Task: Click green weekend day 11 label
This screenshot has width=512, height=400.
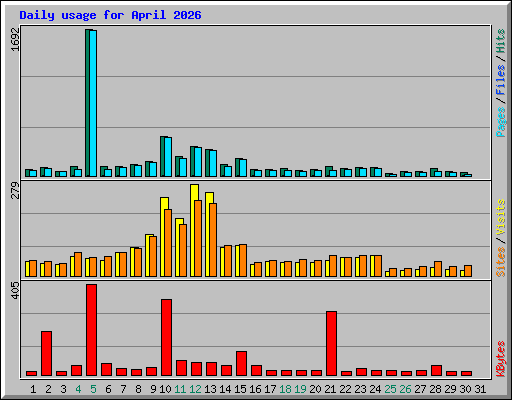Action: click(x=180, y=389)
